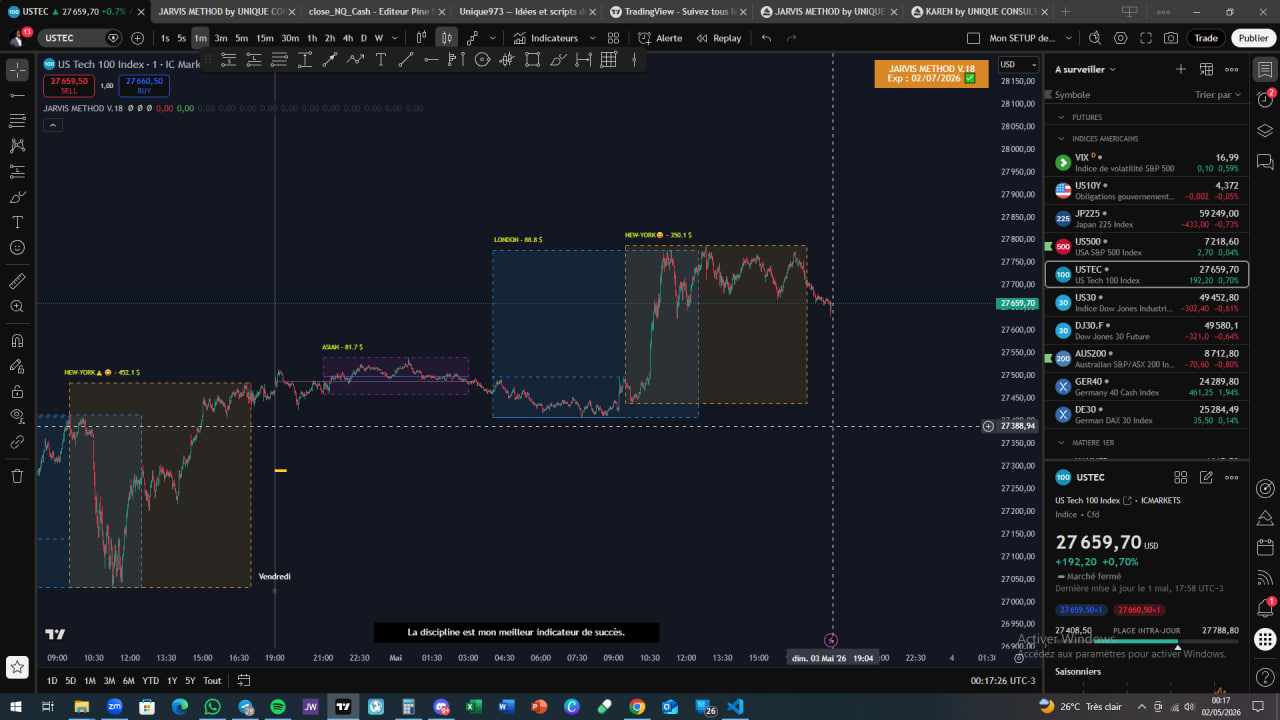Open WhatsApp from the Windows taskbar

212,707
